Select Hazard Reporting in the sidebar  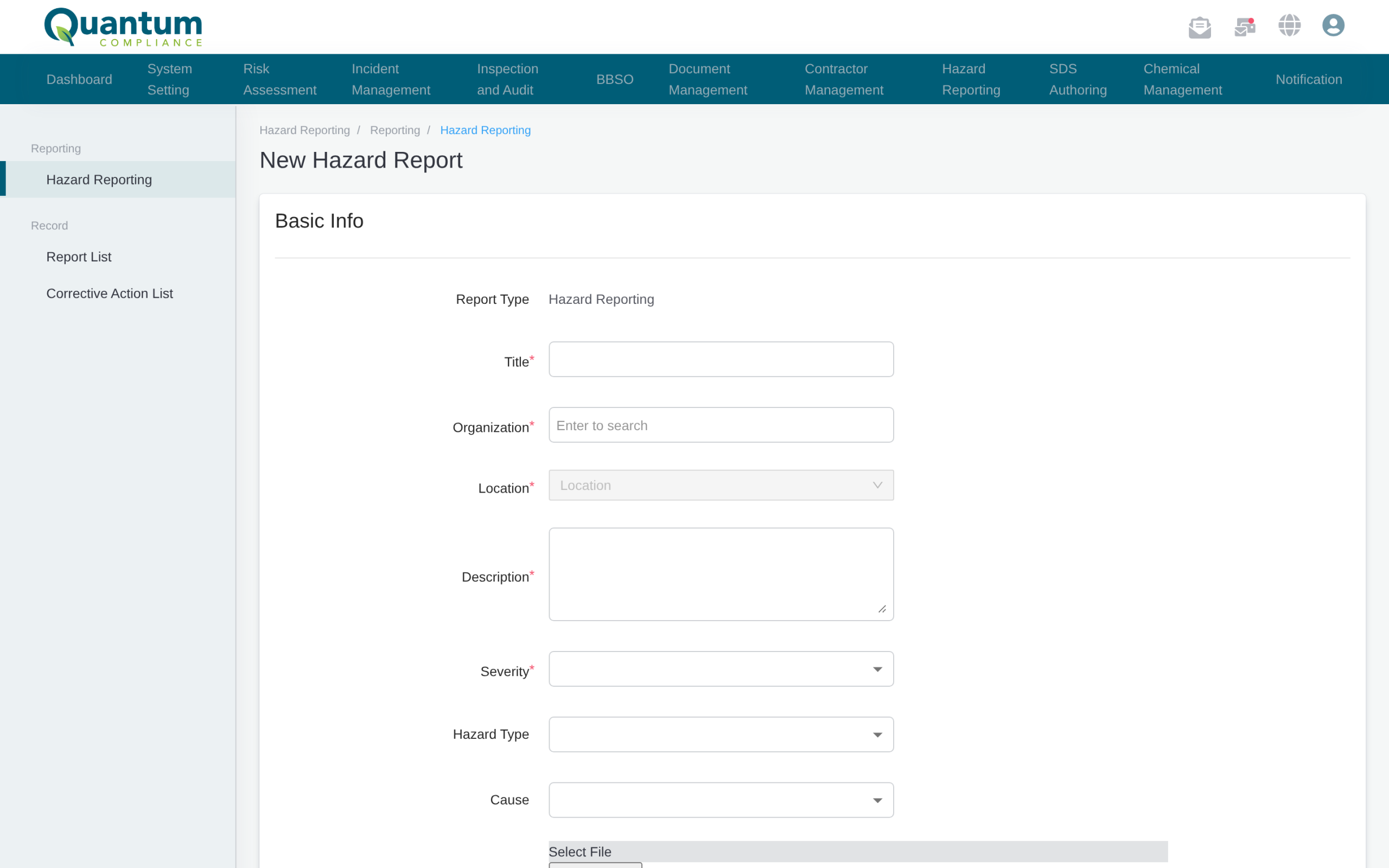pyautogui.click(x=118, y=180)
